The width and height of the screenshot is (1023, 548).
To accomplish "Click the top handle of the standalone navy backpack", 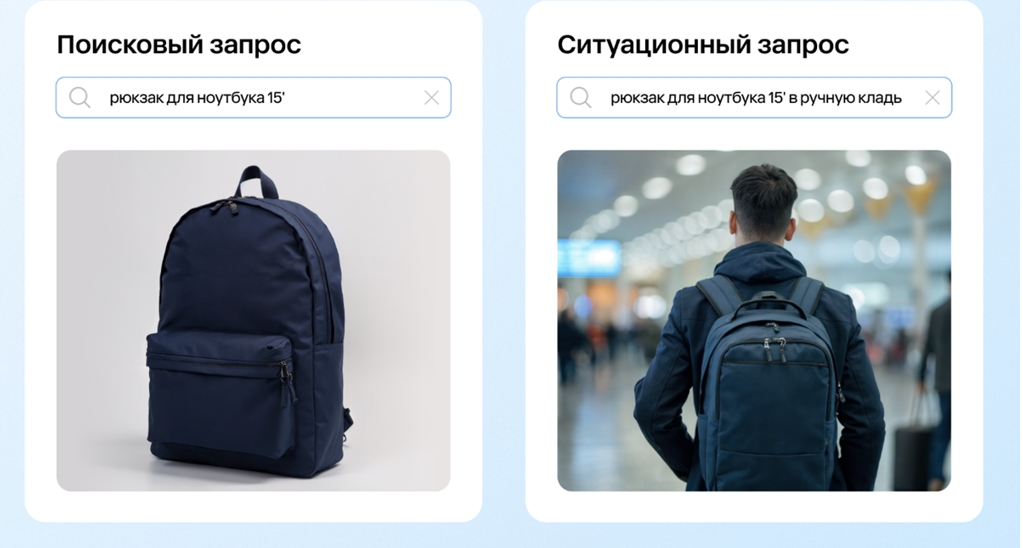I will click(x=257, y=181).
